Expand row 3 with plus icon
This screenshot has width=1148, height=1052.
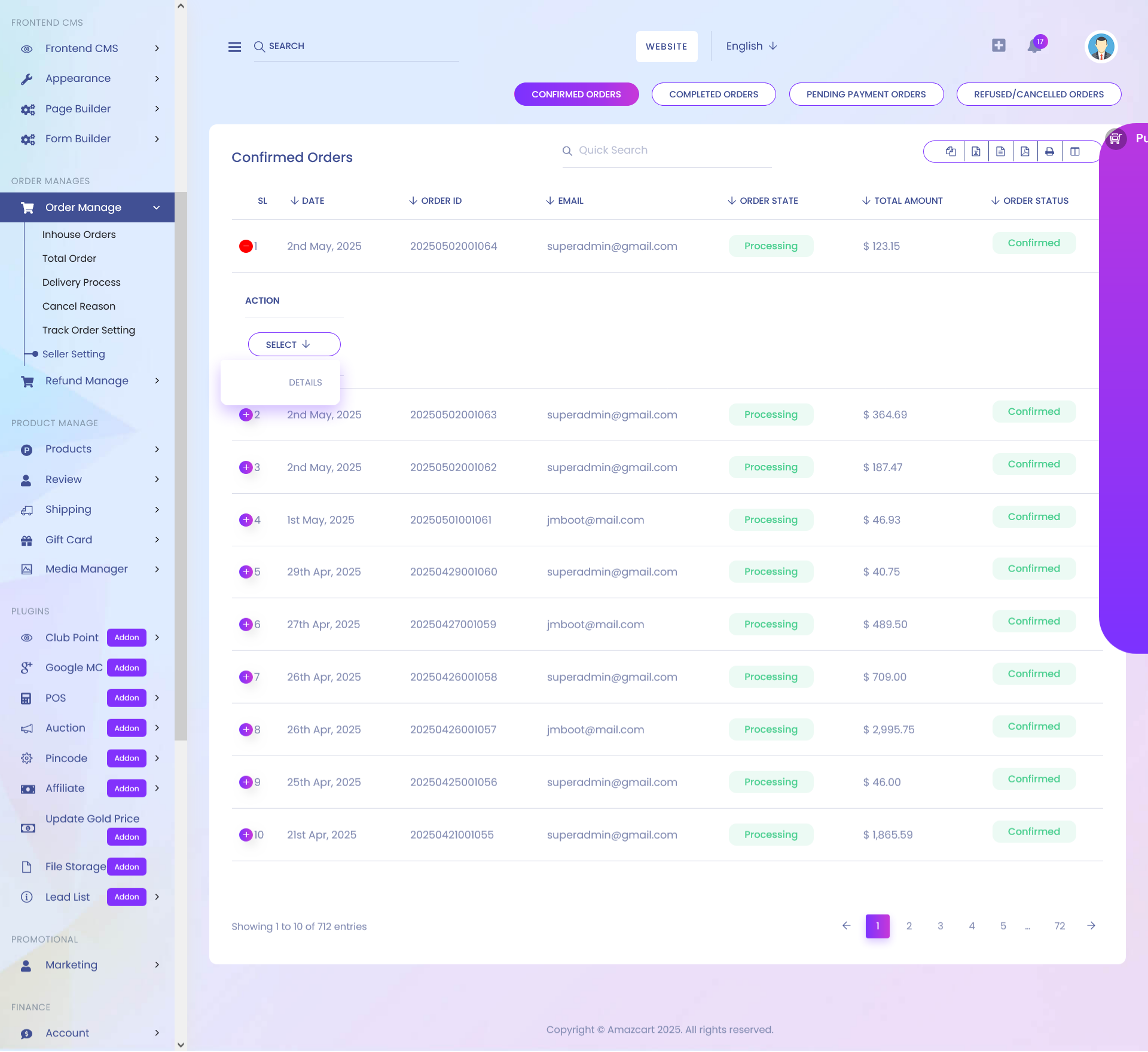coord(246,467)
